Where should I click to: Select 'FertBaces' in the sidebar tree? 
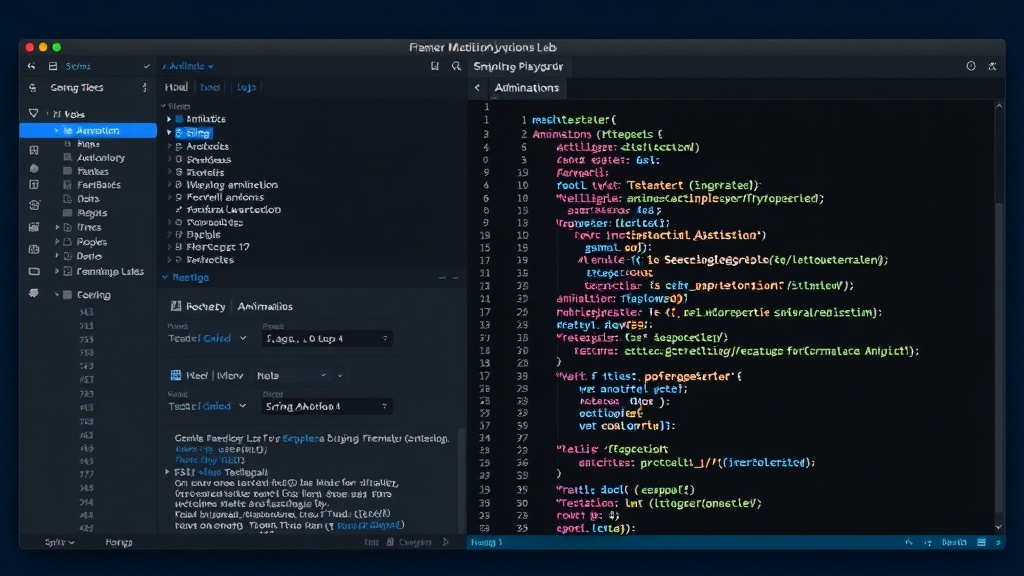pyautogui.click(x=99, y=185)
